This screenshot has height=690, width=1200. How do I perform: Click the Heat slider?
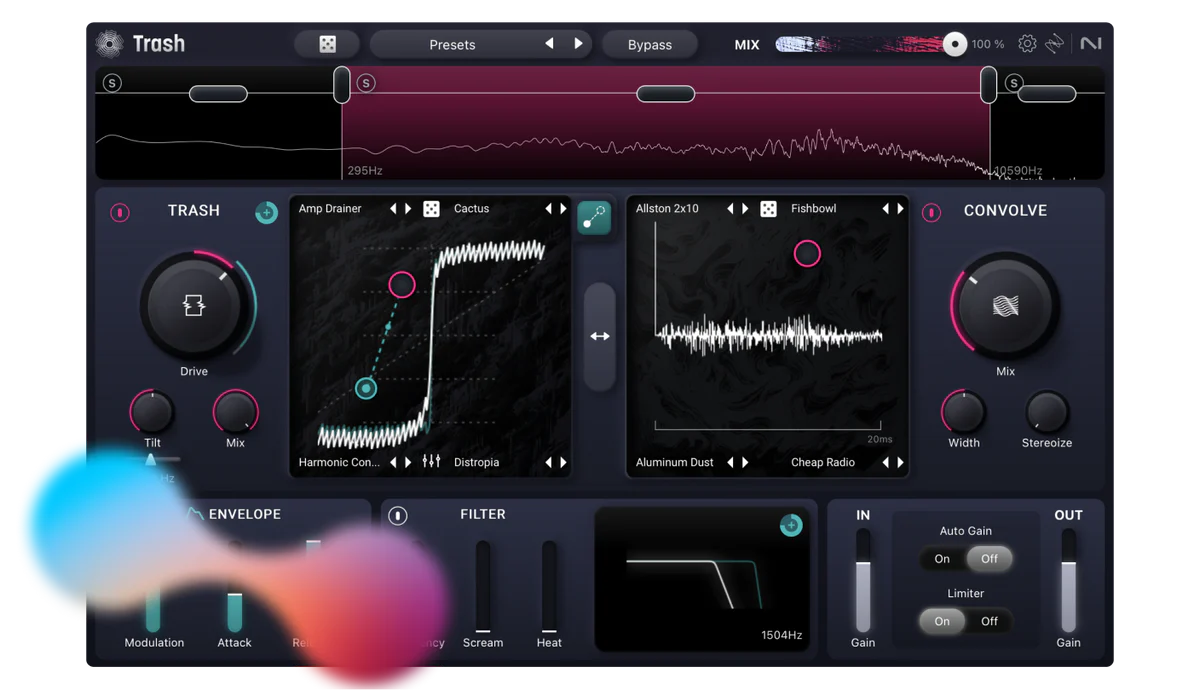coord(549,587)
